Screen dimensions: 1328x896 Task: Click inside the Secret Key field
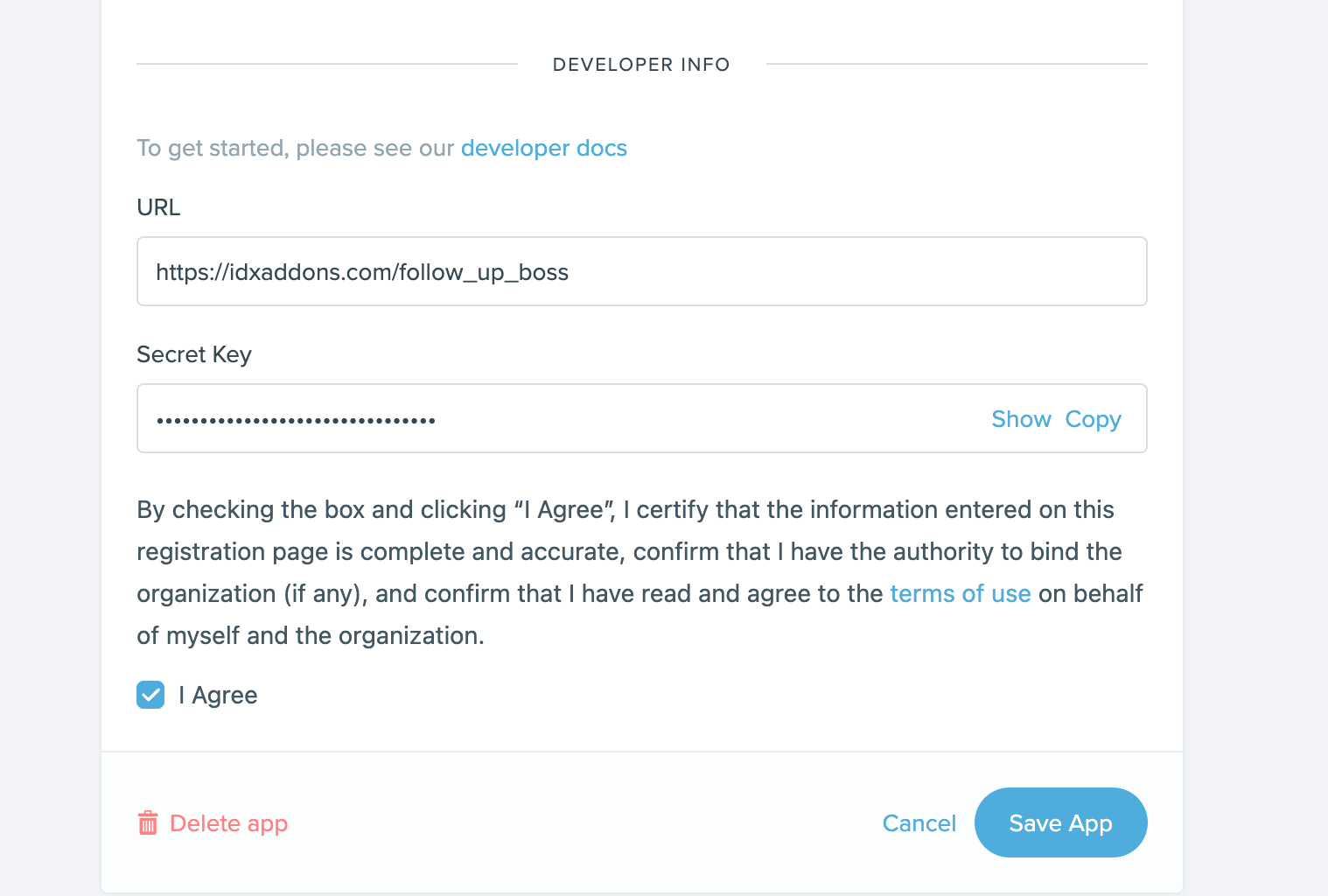[x=700, y=418]
